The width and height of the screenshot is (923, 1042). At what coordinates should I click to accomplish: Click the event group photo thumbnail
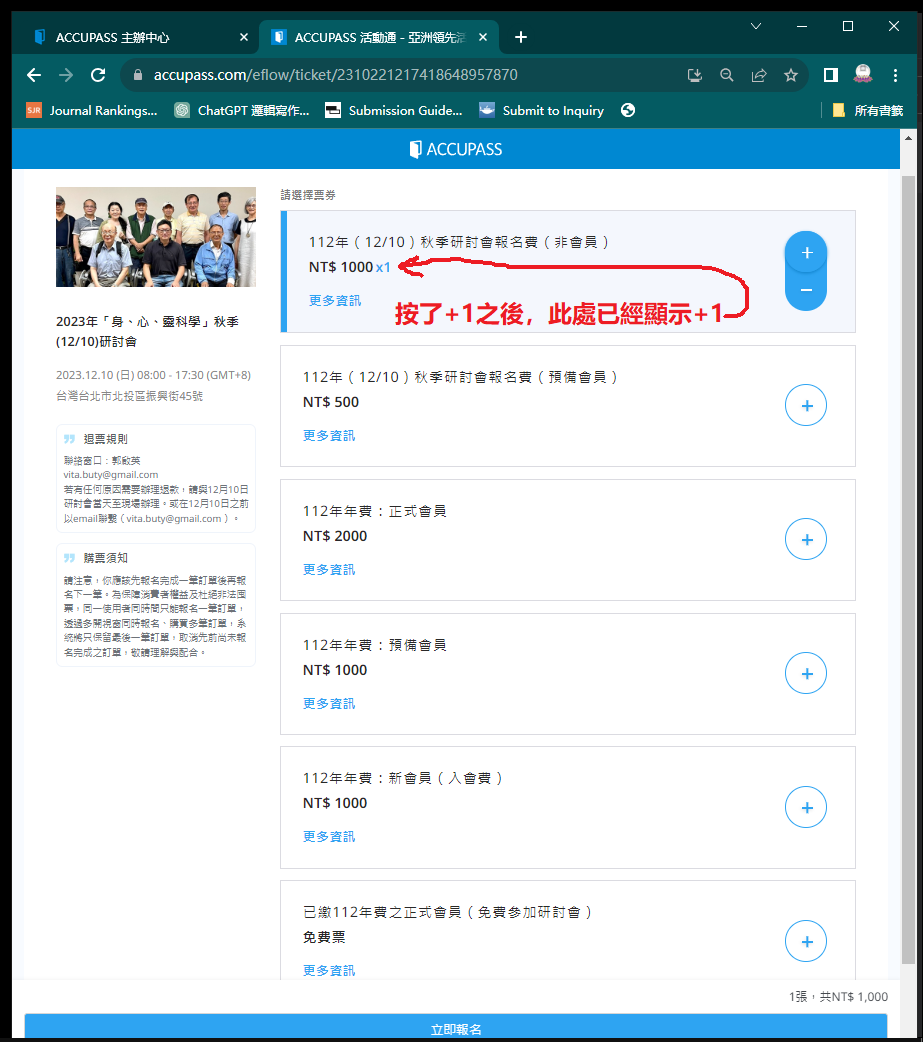click(x=156, y=237)
